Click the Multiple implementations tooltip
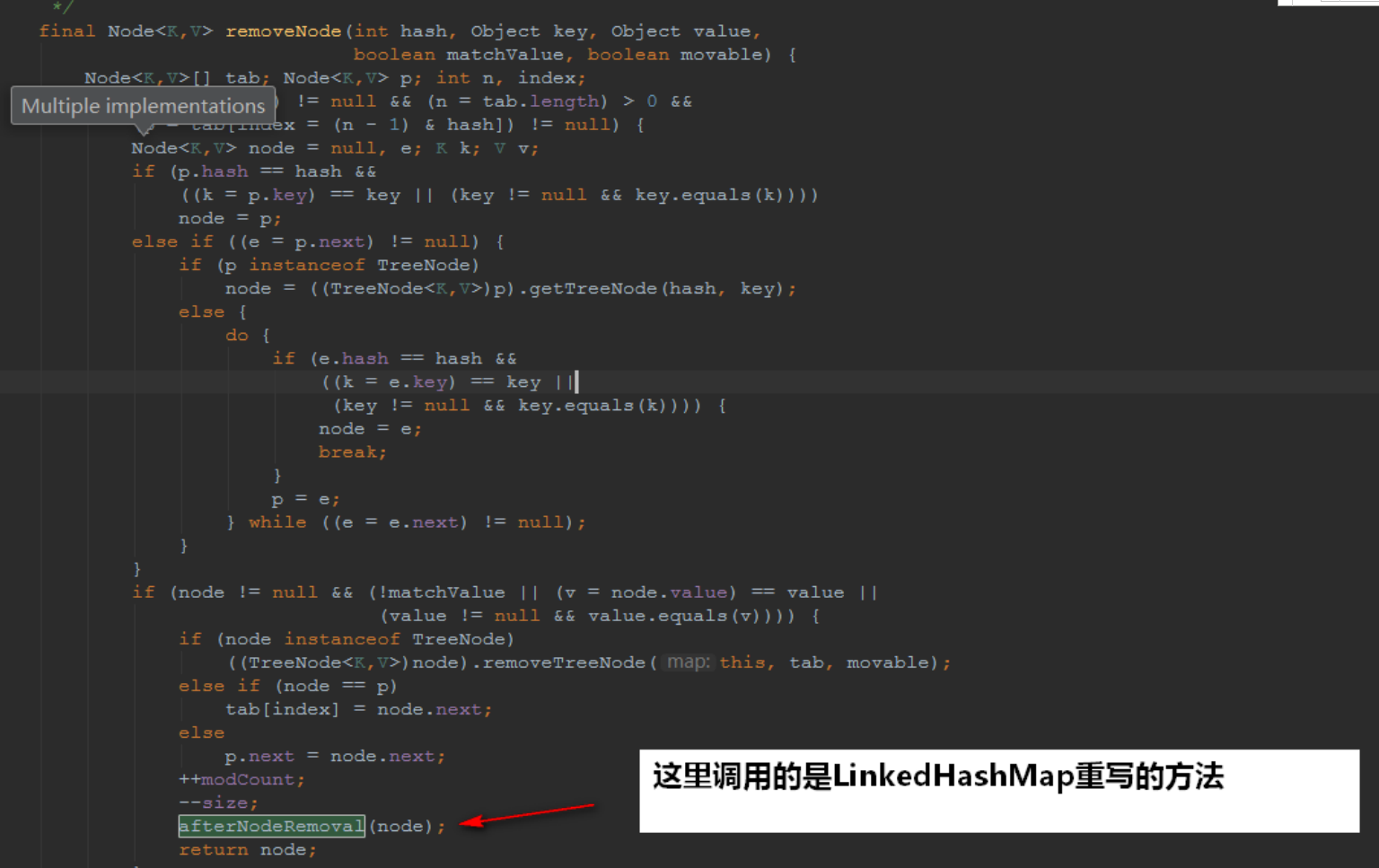This screenshot has height=868, width=1379. click(143, 106)
